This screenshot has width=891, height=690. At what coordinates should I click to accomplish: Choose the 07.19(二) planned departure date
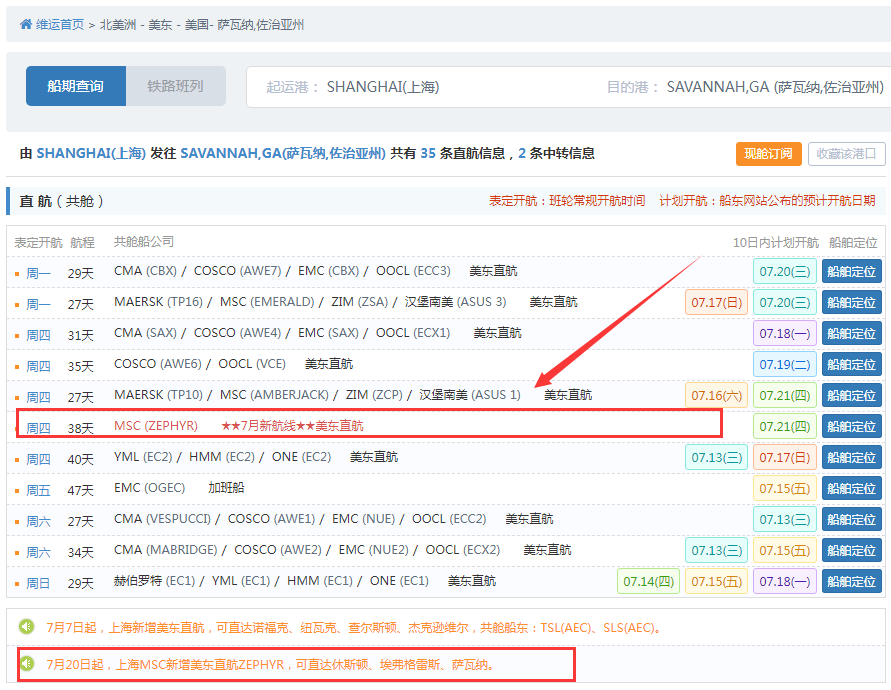[x=784, y=365]
